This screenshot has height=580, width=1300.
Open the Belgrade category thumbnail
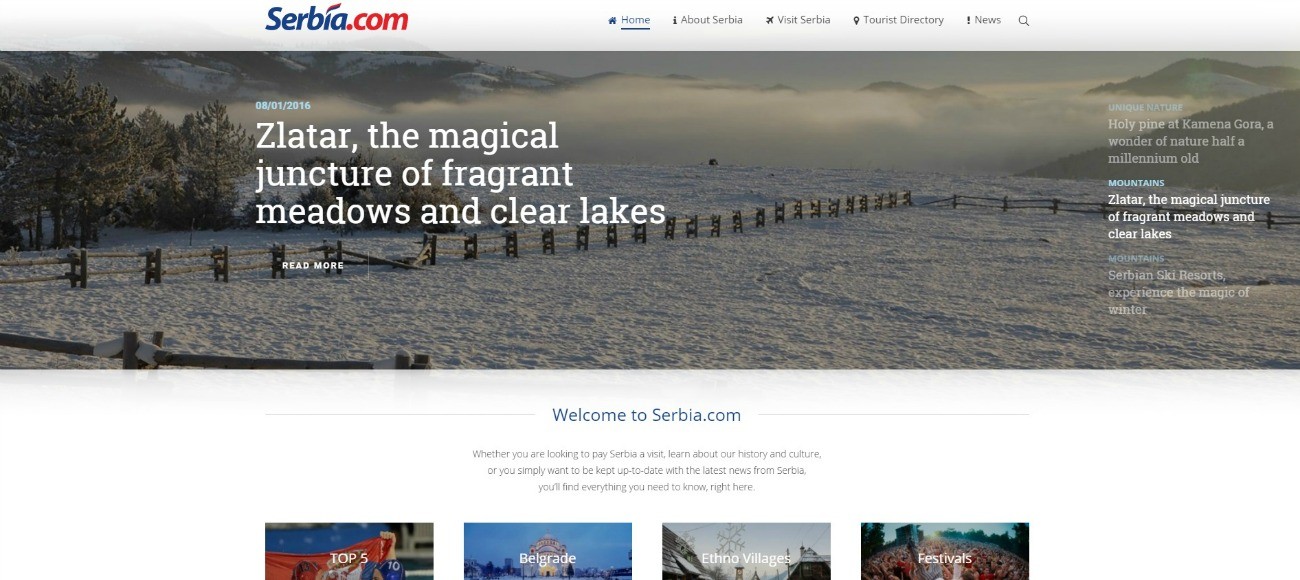[548, 551]
